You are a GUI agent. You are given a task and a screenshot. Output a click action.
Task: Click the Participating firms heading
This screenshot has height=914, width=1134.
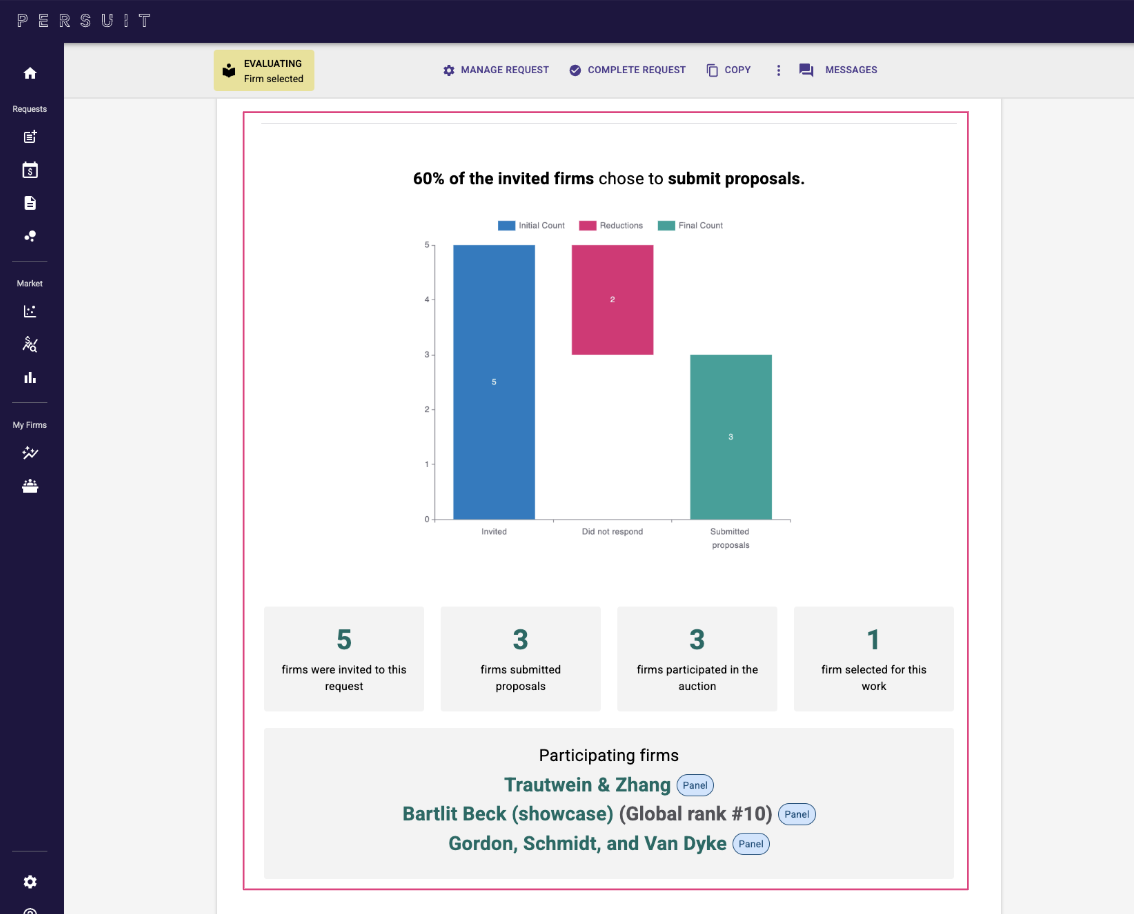[x=609, y=756]
